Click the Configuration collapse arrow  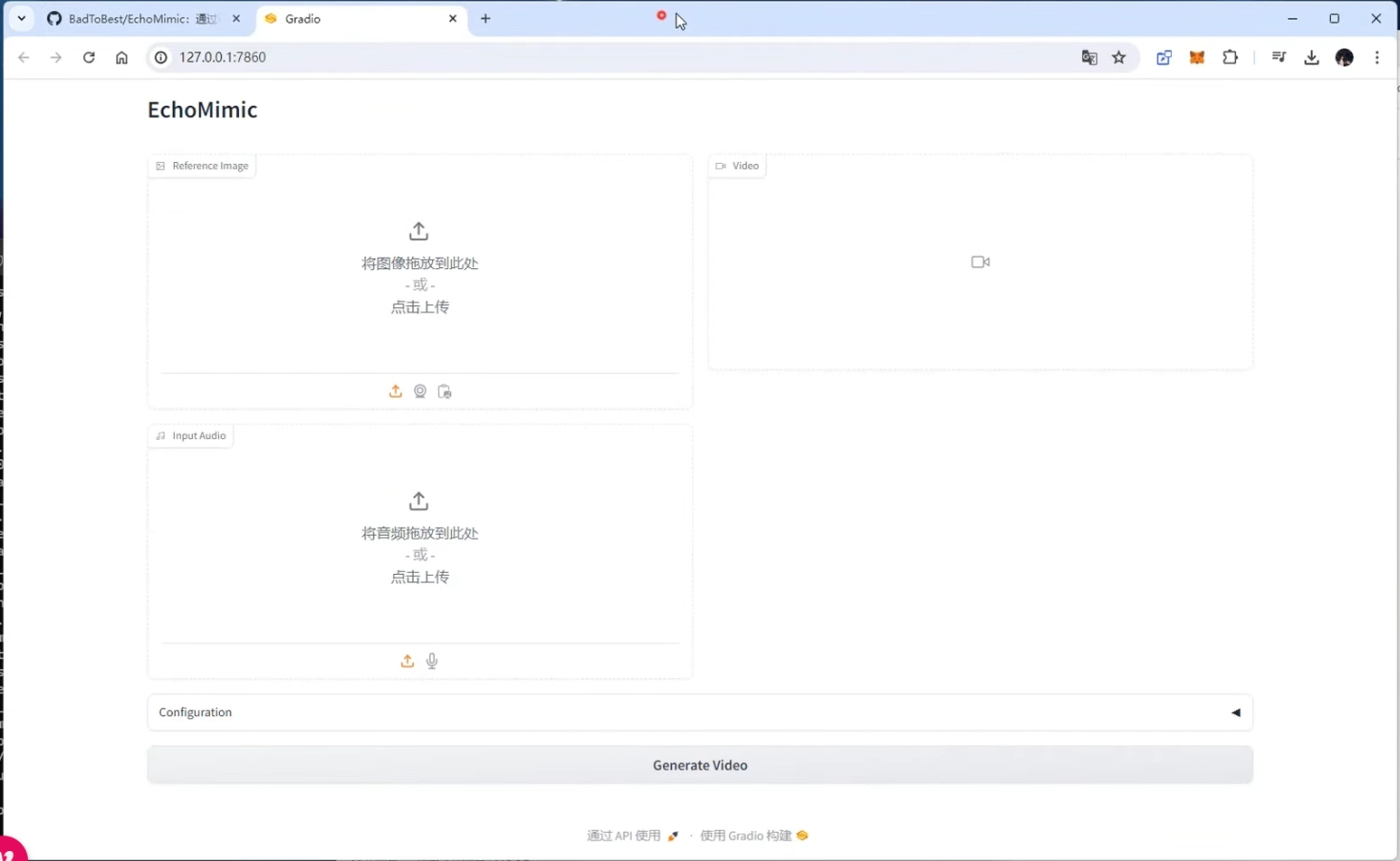point(1236,713)
